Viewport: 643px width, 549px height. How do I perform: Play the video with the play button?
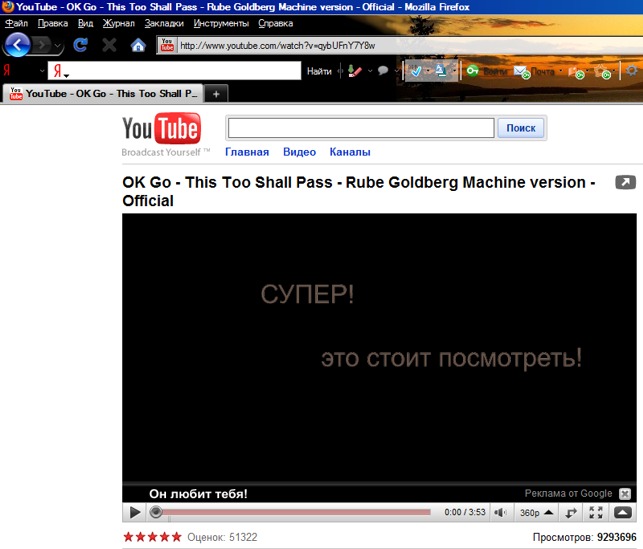click(135, 513)
